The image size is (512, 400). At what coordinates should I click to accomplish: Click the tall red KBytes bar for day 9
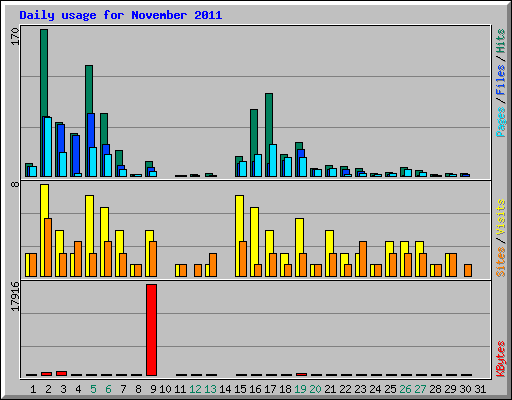151,330
